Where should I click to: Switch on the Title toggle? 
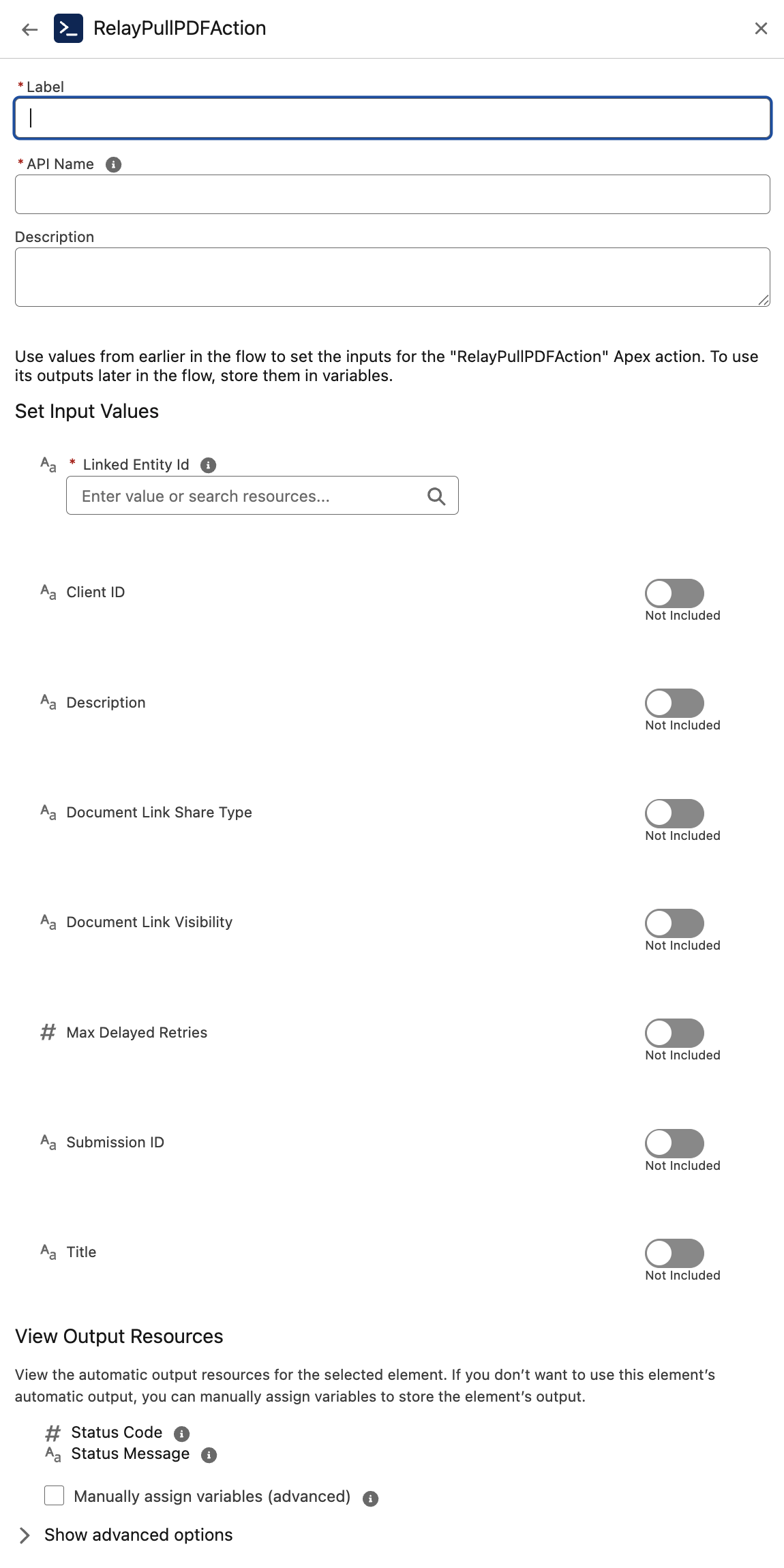click(x=674, y=1253)
